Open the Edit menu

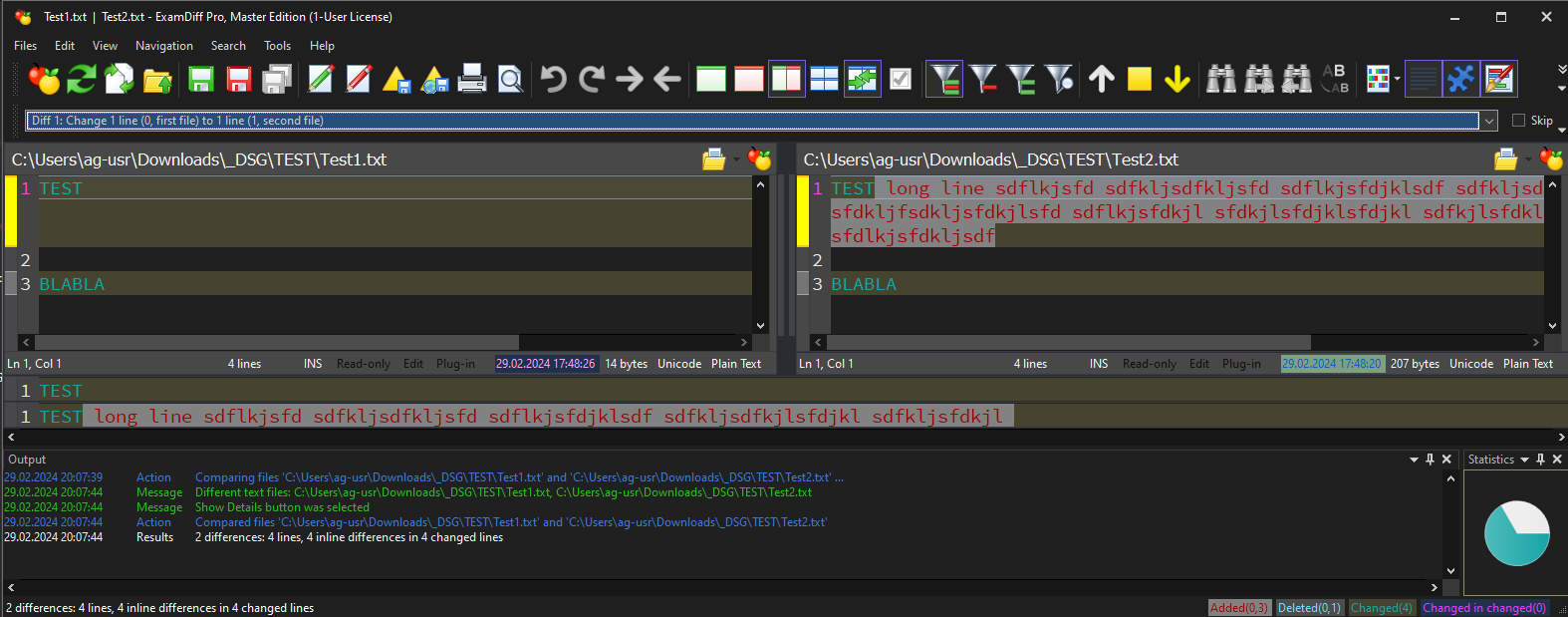[65, 46]
